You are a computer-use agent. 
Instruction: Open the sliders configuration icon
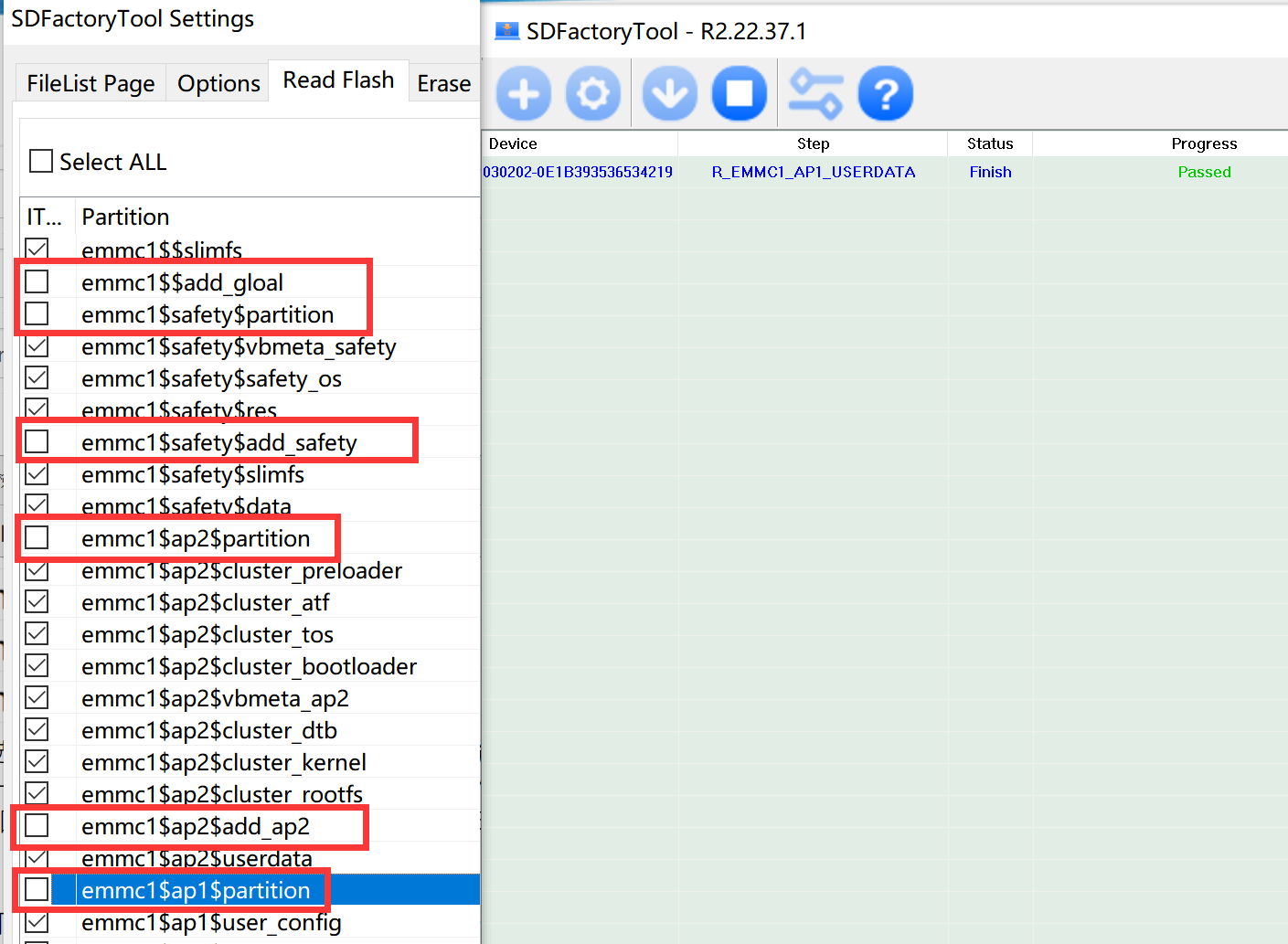(x=815, y=93)
